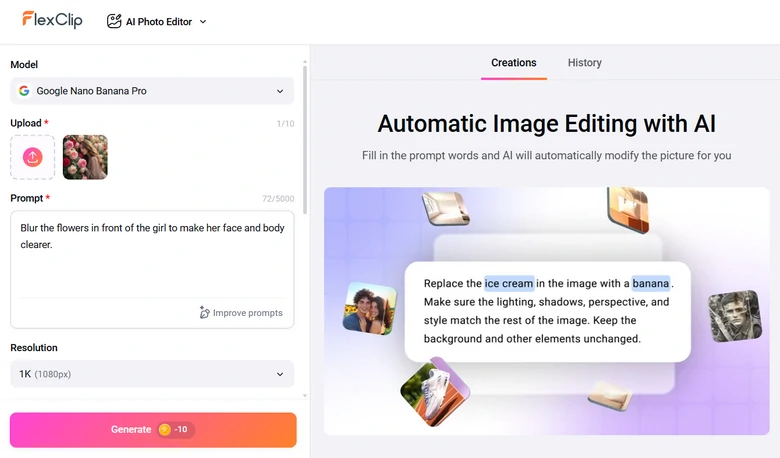This screenshot has width=780, height=458.
Task: Click the AI Photo Editor icon
Action: point(114,21)
